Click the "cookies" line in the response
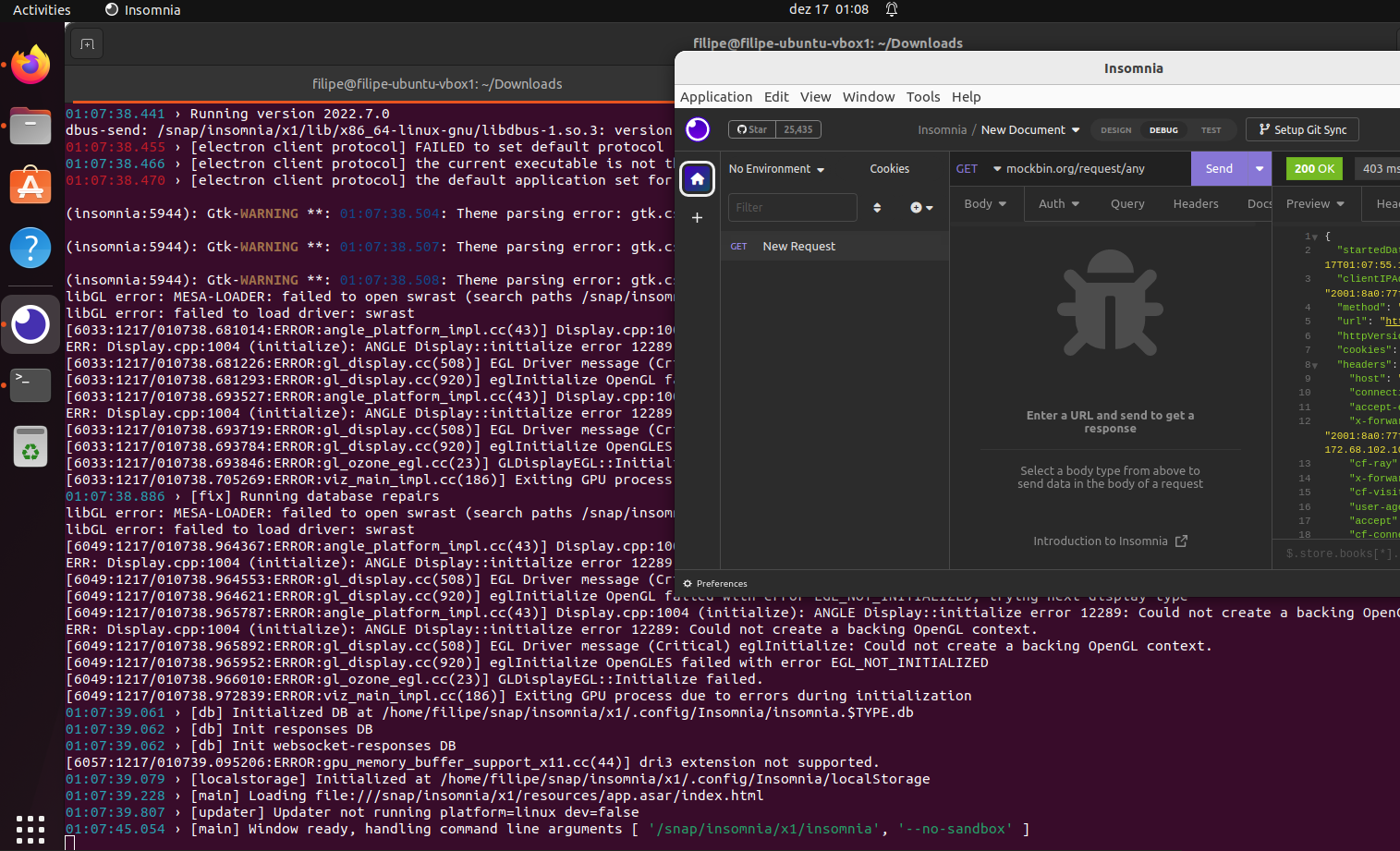The width and height of the screenshot is (1400, 851). [1366, 350]
